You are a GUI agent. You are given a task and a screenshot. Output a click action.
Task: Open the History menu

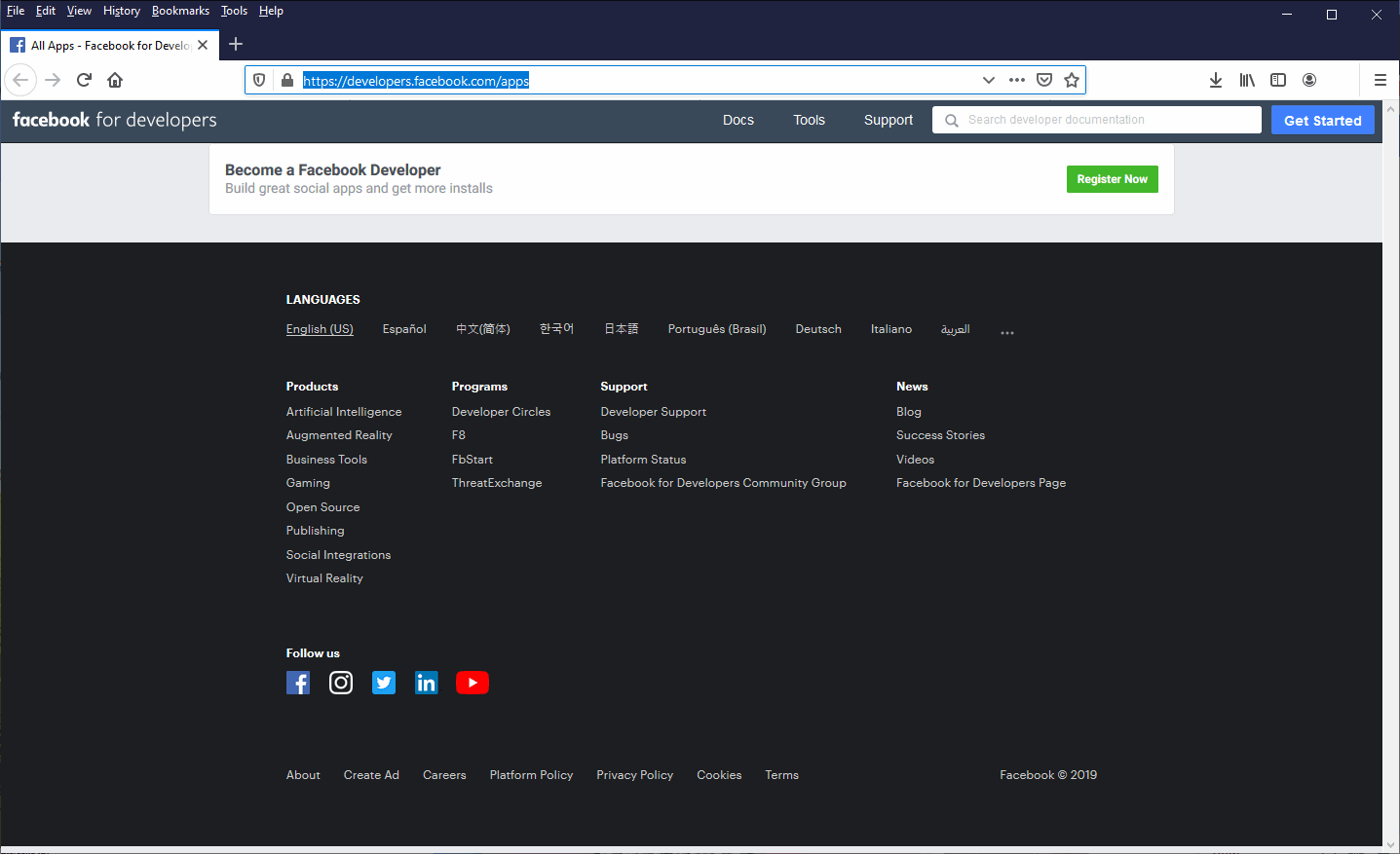click(122, 11)
